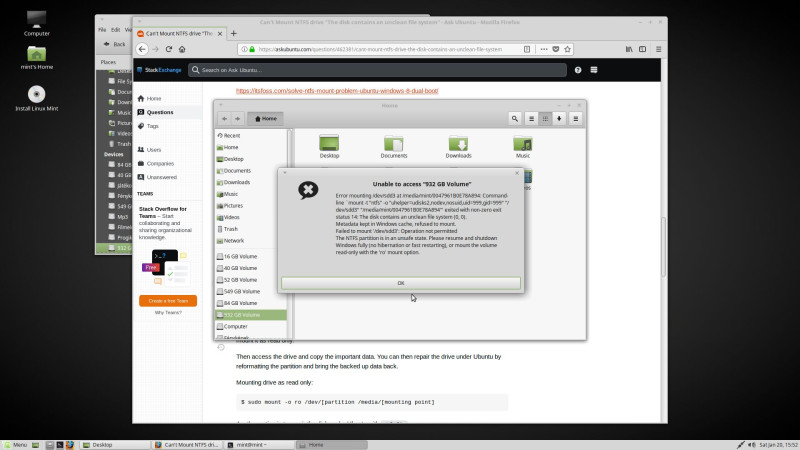Go forward in the Home file manager

pos(237,119)
